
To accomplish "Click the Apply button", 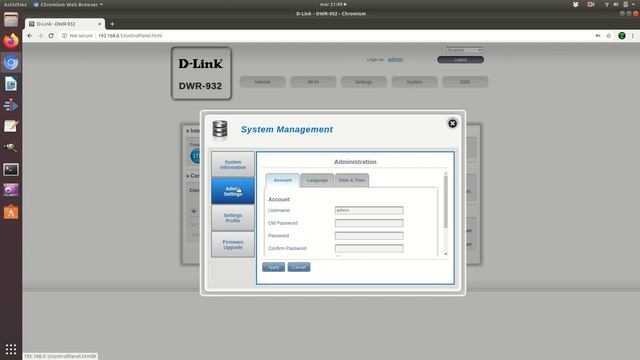I will (x=273, y=267).
